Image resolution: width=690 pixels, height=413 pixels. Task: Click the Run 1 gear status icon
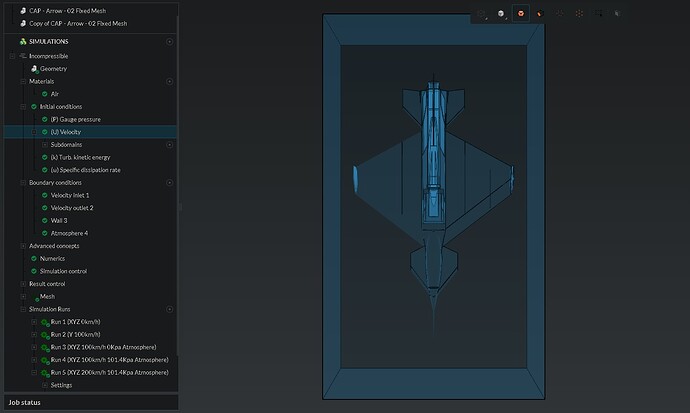click(45, 322)
